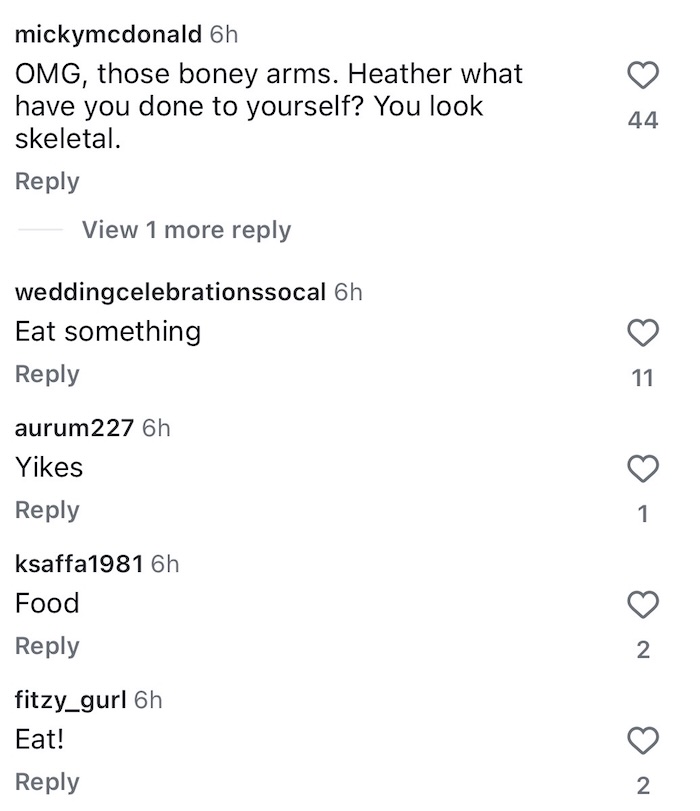Like mickymcdonald's comment via the heart icon

[645, 73]
